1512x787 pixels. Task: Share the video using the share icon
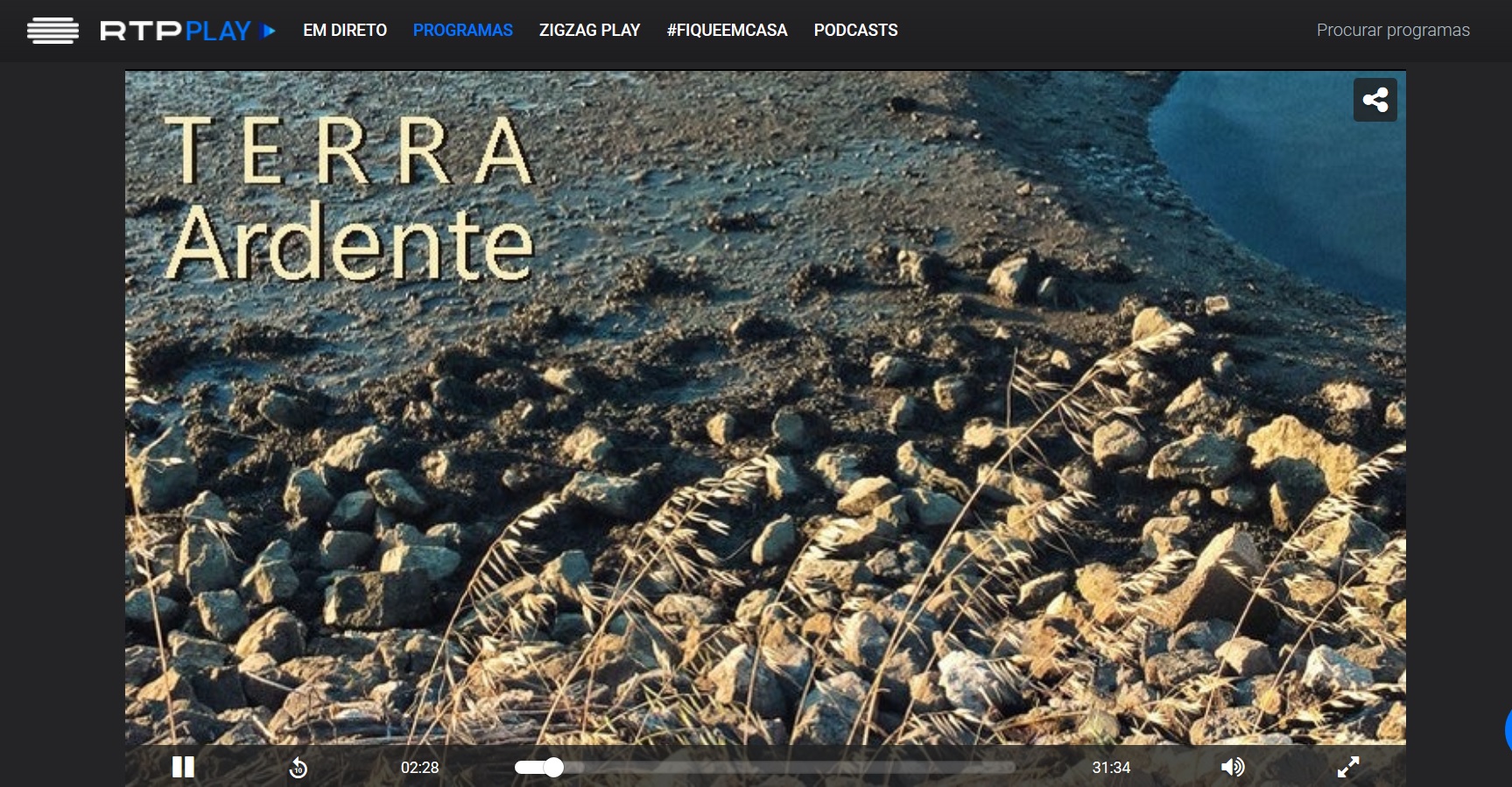coord(1375,100)
